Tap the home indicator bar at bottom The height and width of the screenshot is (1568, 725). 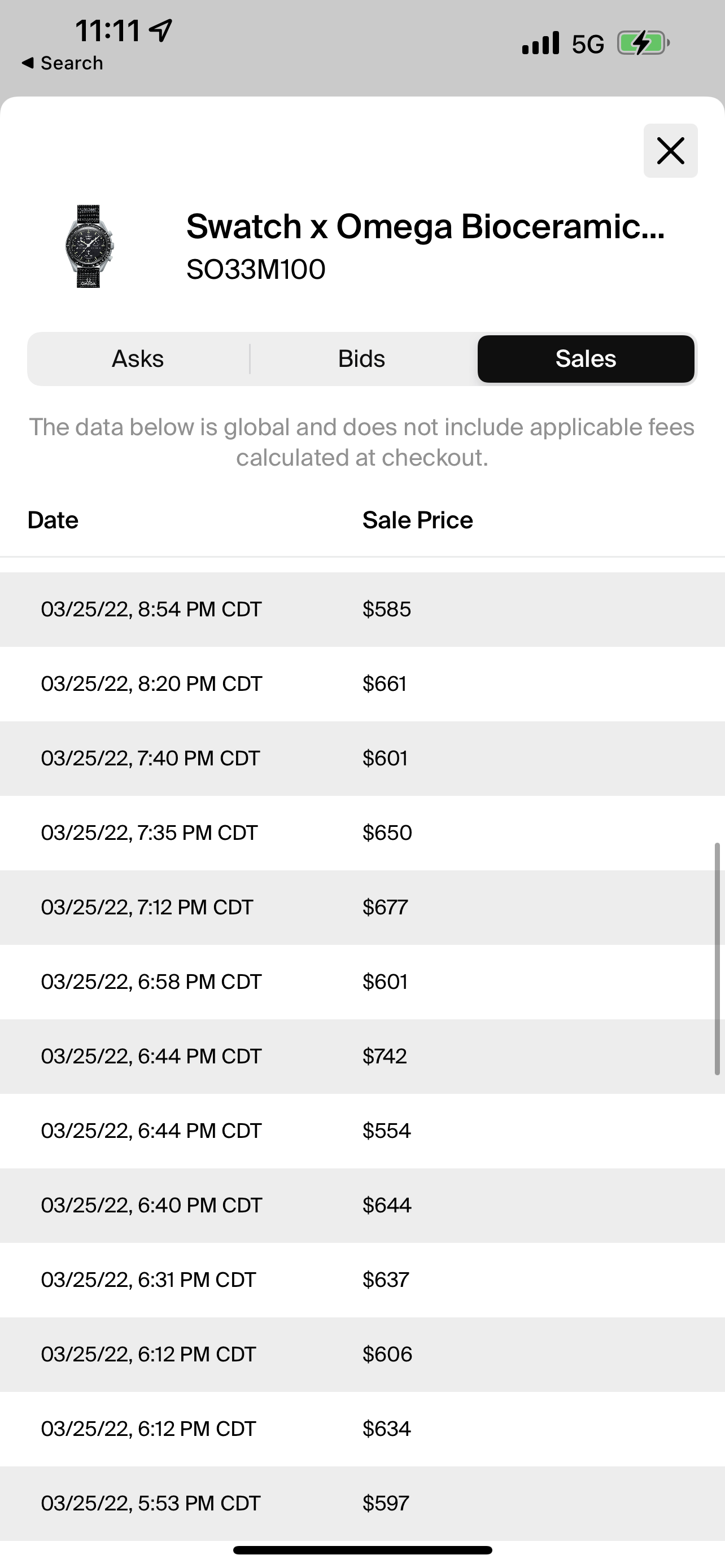coord(362,1550)
